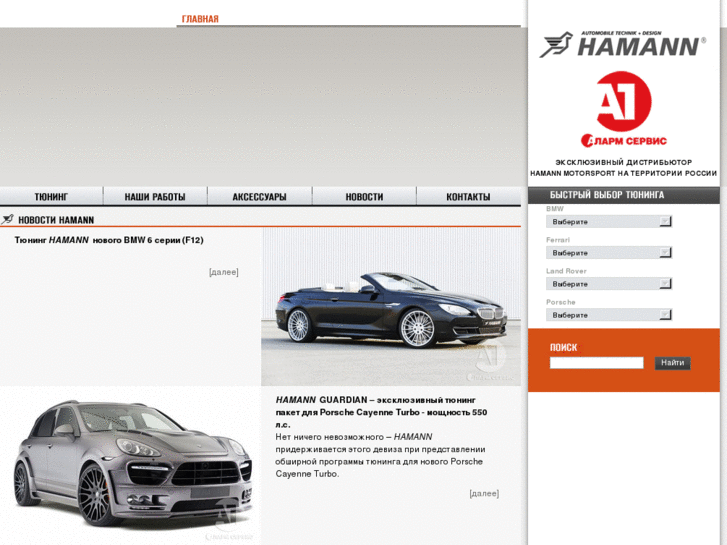Click the Porsche label above its dropdown
Viewport: 727px width, 545px height.
561,302
